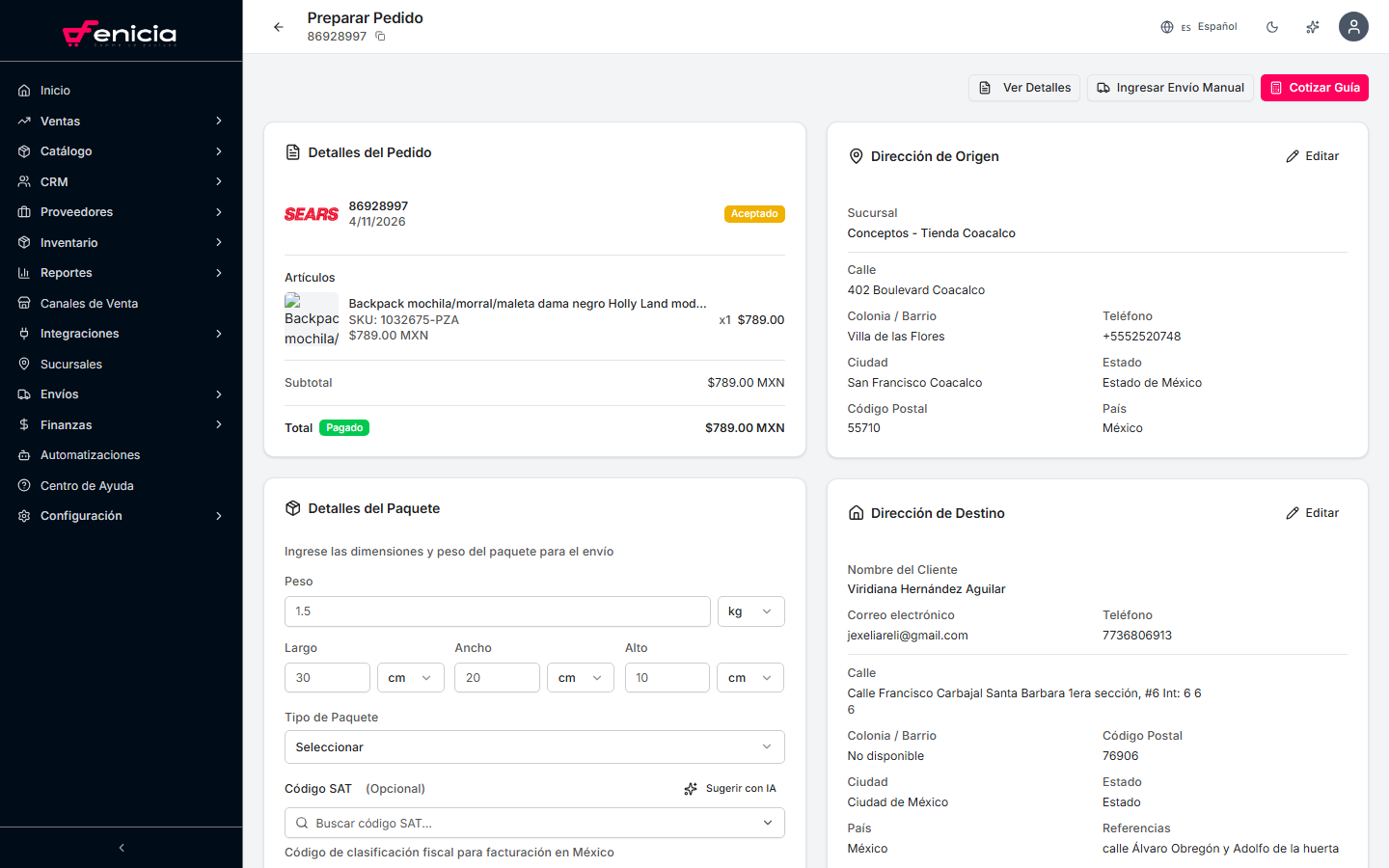This screenshot has height=868, width=1389.
Task: Click the Peso input field
Action: tap(497, 611)
